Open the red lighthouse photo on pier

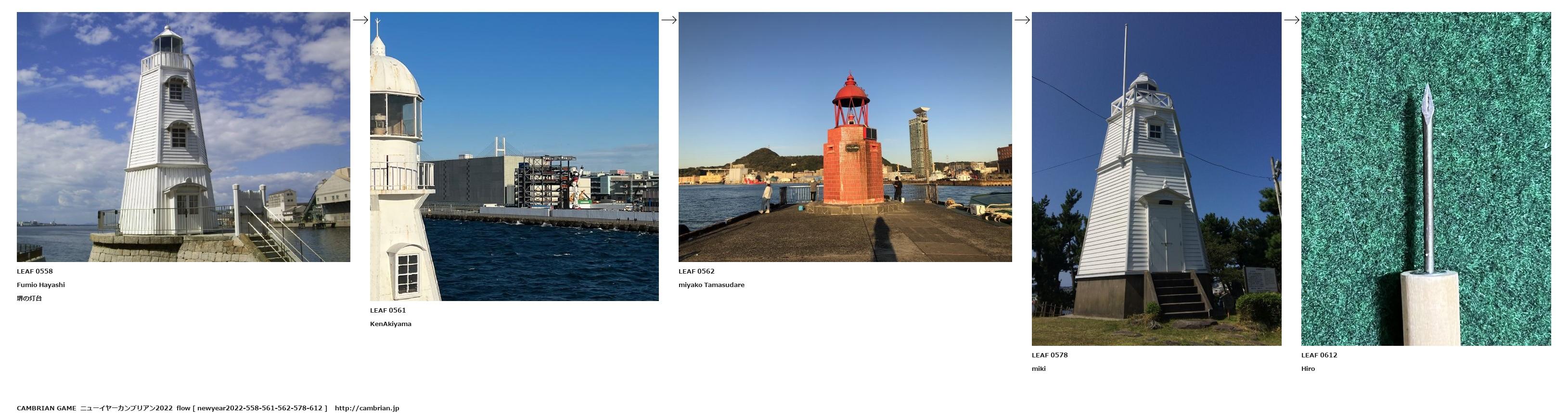click(x=844, y=137)
